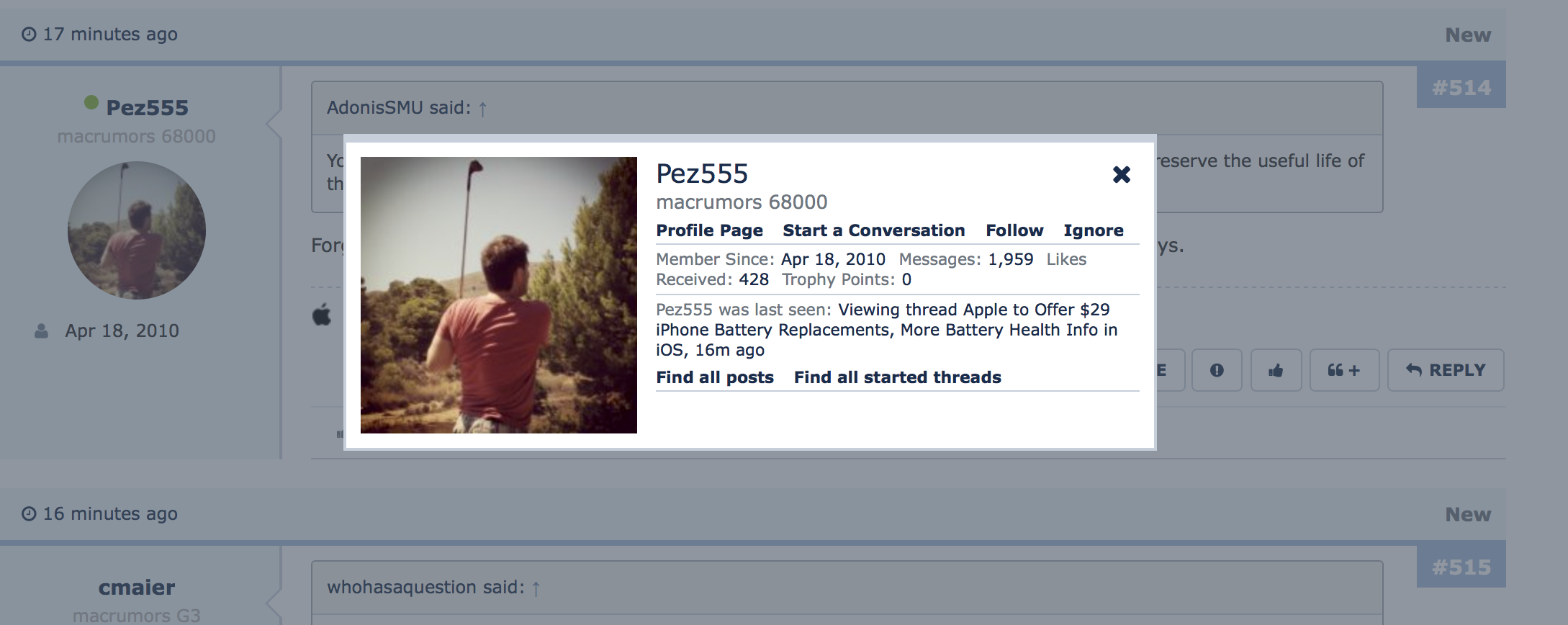Viewport: 1568px width, 625px height.
Task: Click the 16 minutes ago timestamp
Action: click(110, 514)
